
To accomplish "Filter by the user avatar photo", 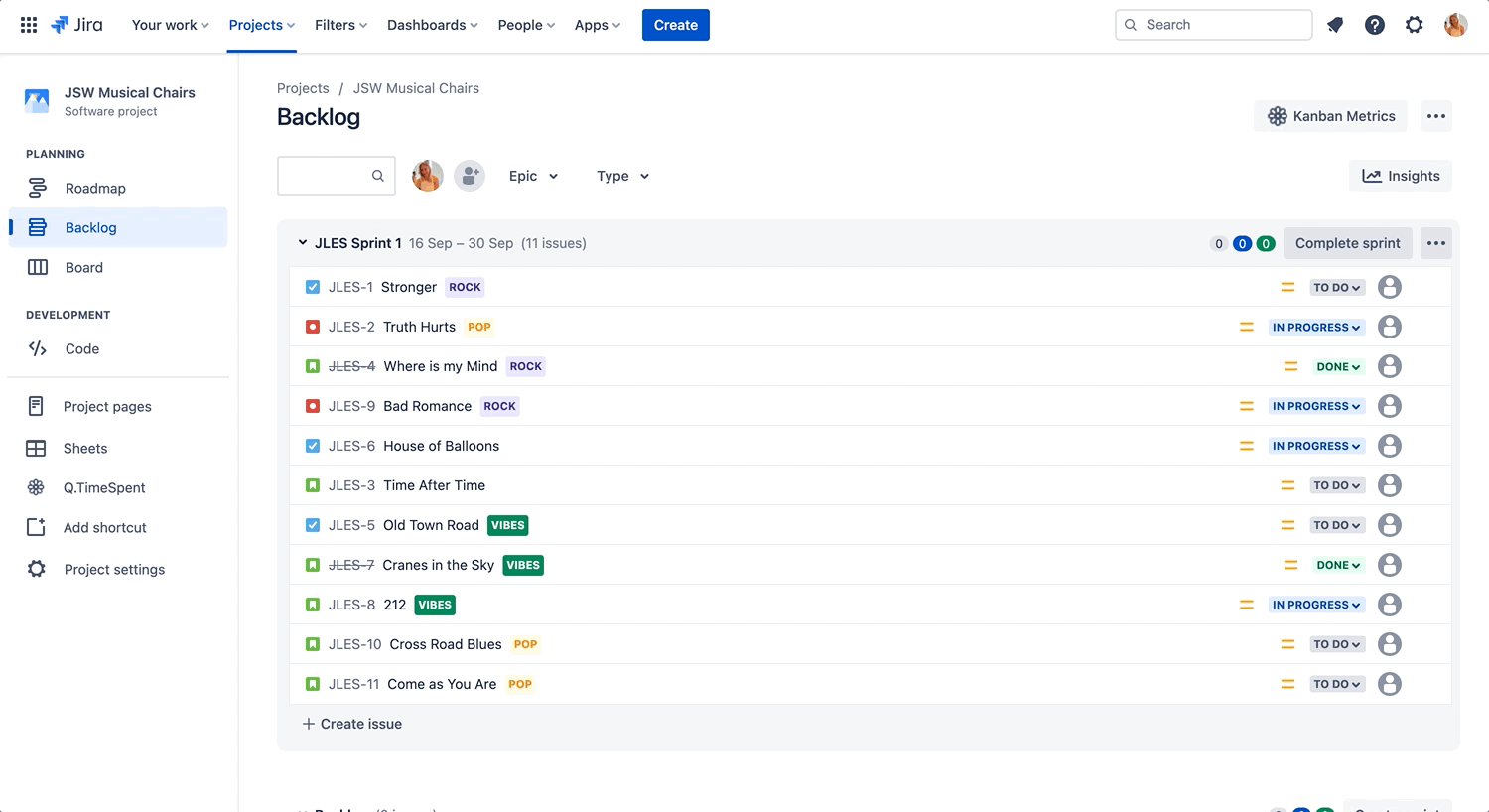I will click(x=428, y=176).
